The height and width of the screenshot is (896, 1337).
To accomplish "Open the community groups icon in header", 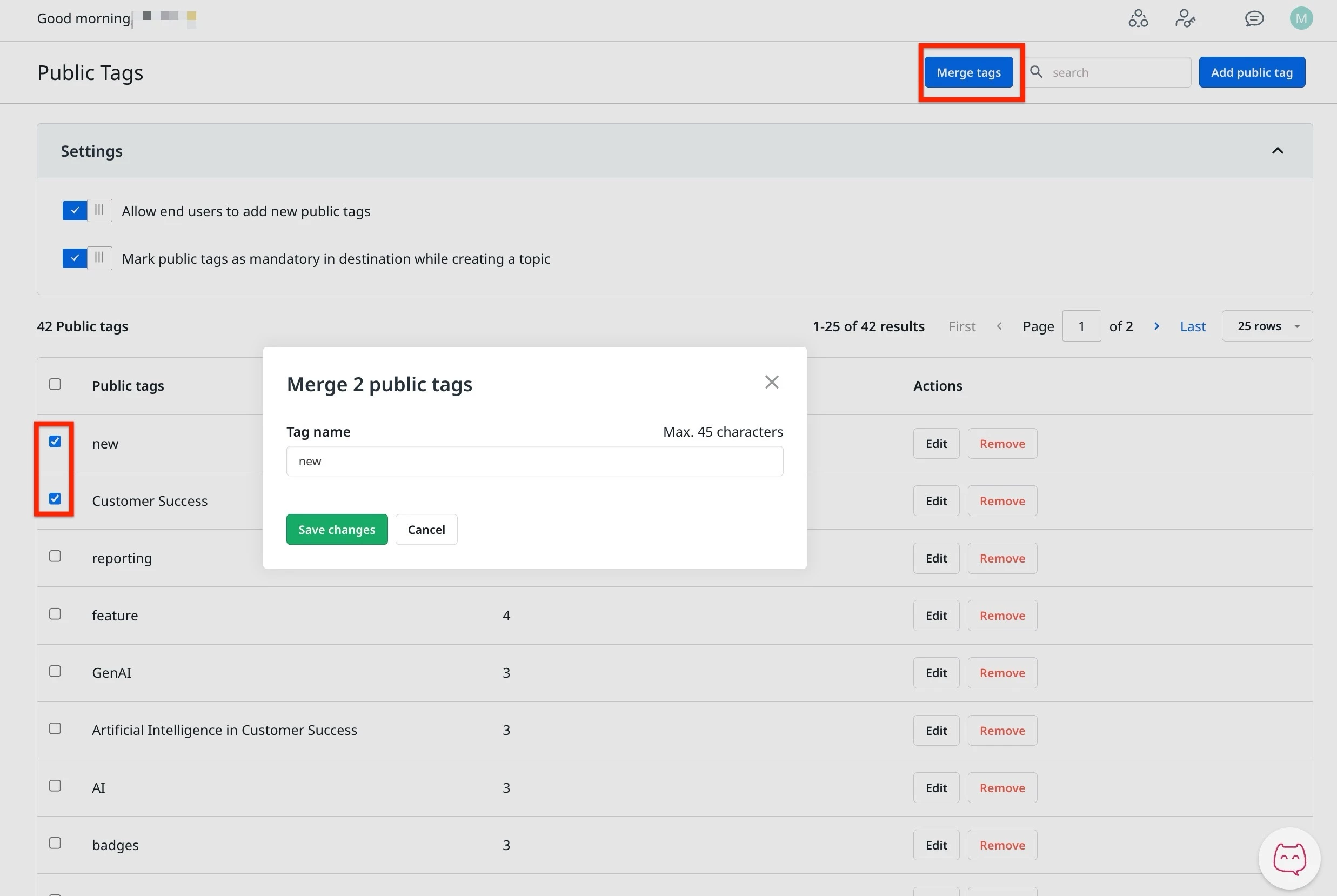I will 1138,18.
